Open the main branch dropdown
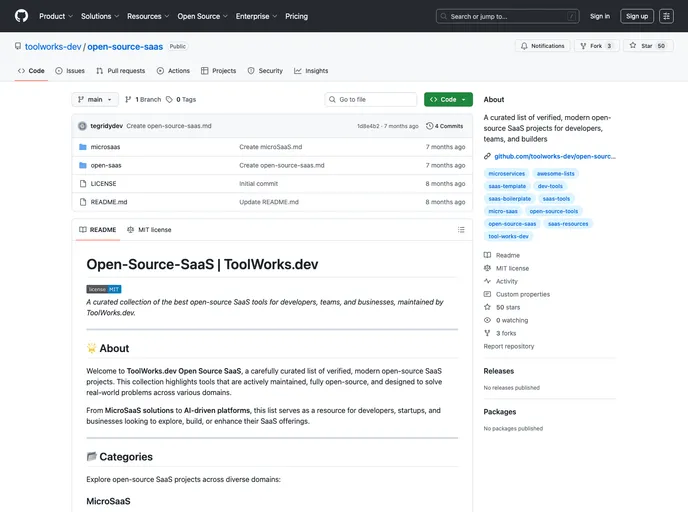Screen dimensions: 688x512 95,100
